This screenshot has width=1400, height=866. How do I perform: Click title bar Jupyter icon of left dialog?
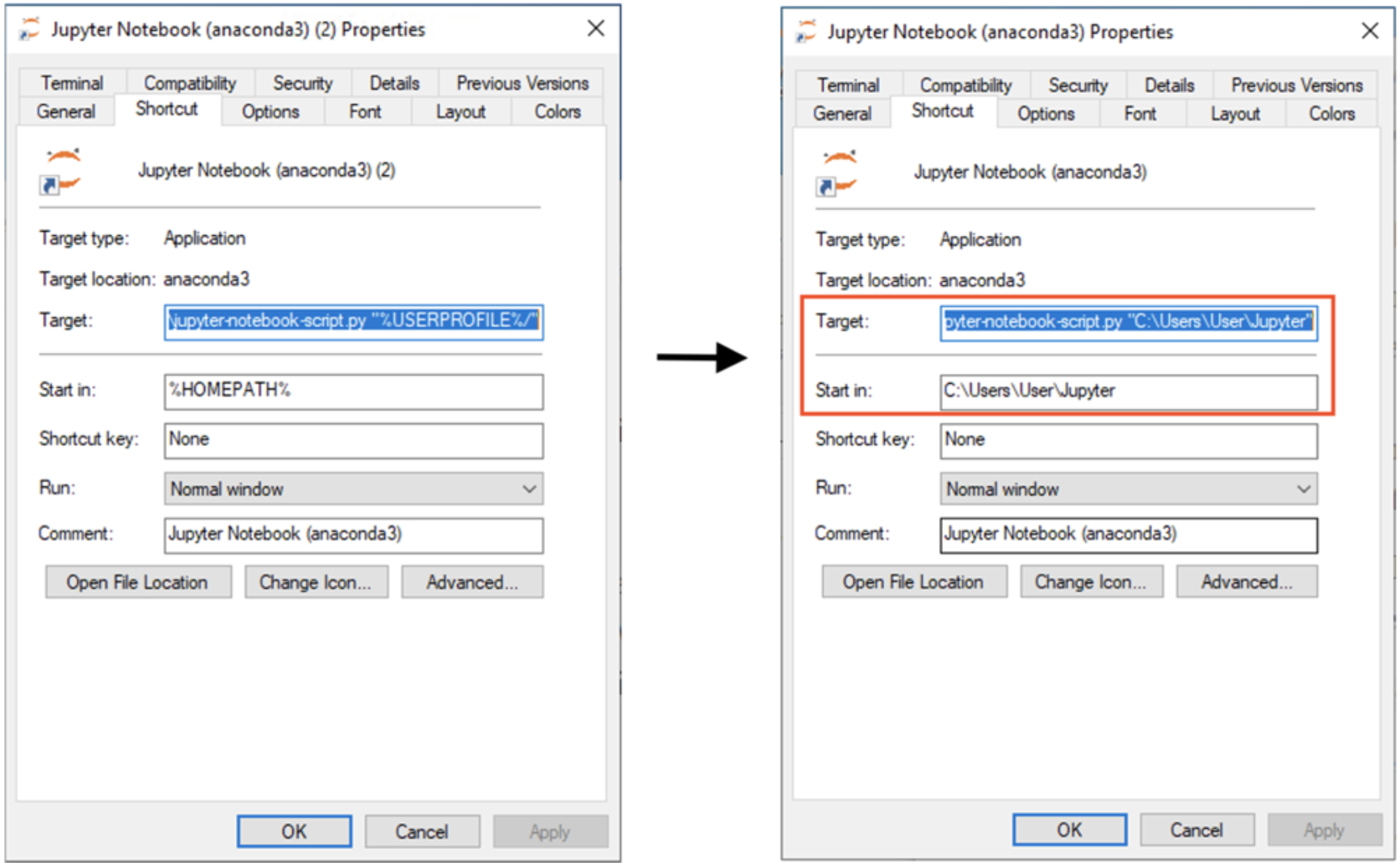pyautogui.click(x=30, y=30)
